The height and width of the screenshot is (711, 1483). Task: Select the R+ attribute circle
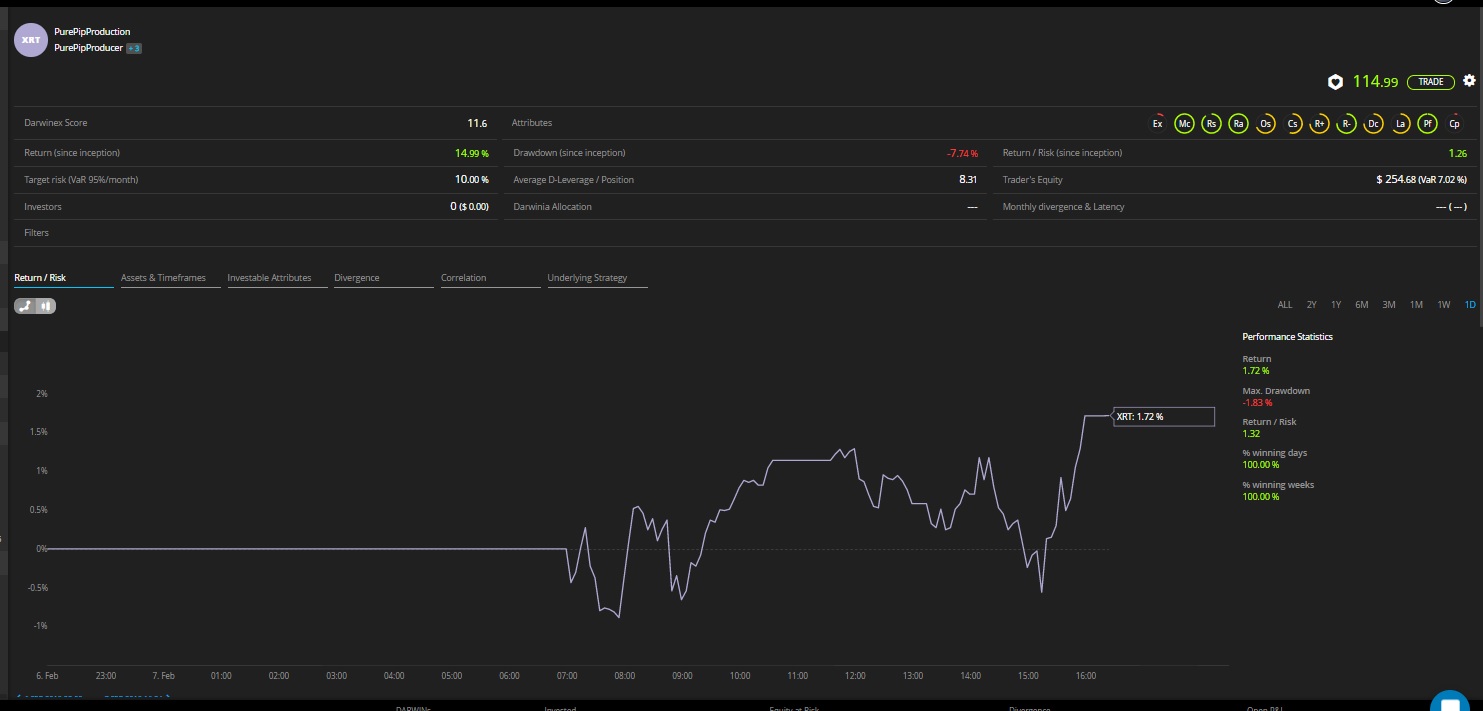click(x=1320, y=123)
